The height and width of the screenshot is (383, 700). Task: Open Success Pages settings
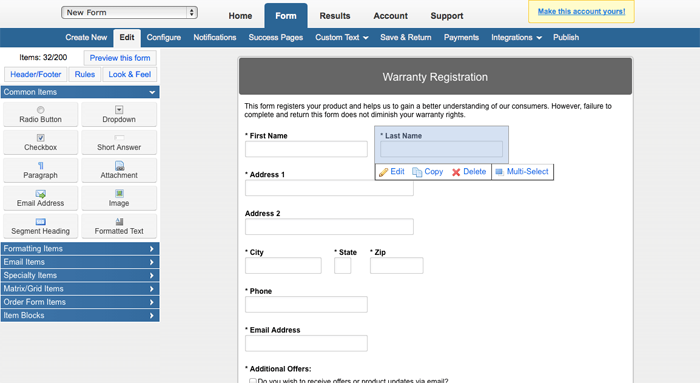pos(276,37)
